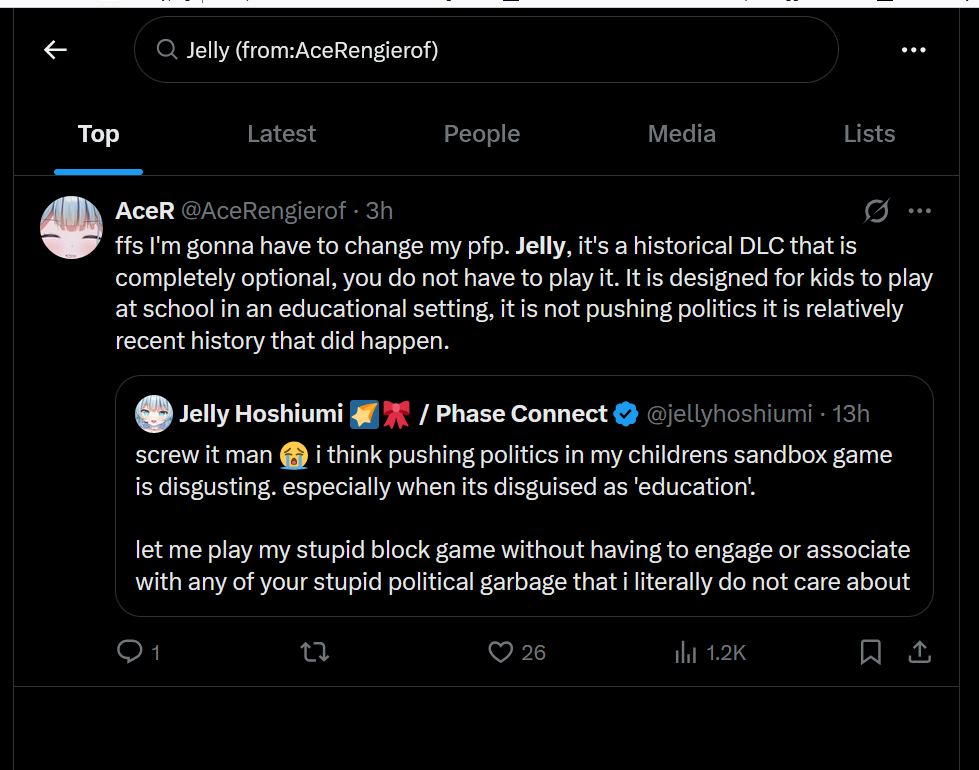Reply to AceR's tweet

(x=131, y=652)
